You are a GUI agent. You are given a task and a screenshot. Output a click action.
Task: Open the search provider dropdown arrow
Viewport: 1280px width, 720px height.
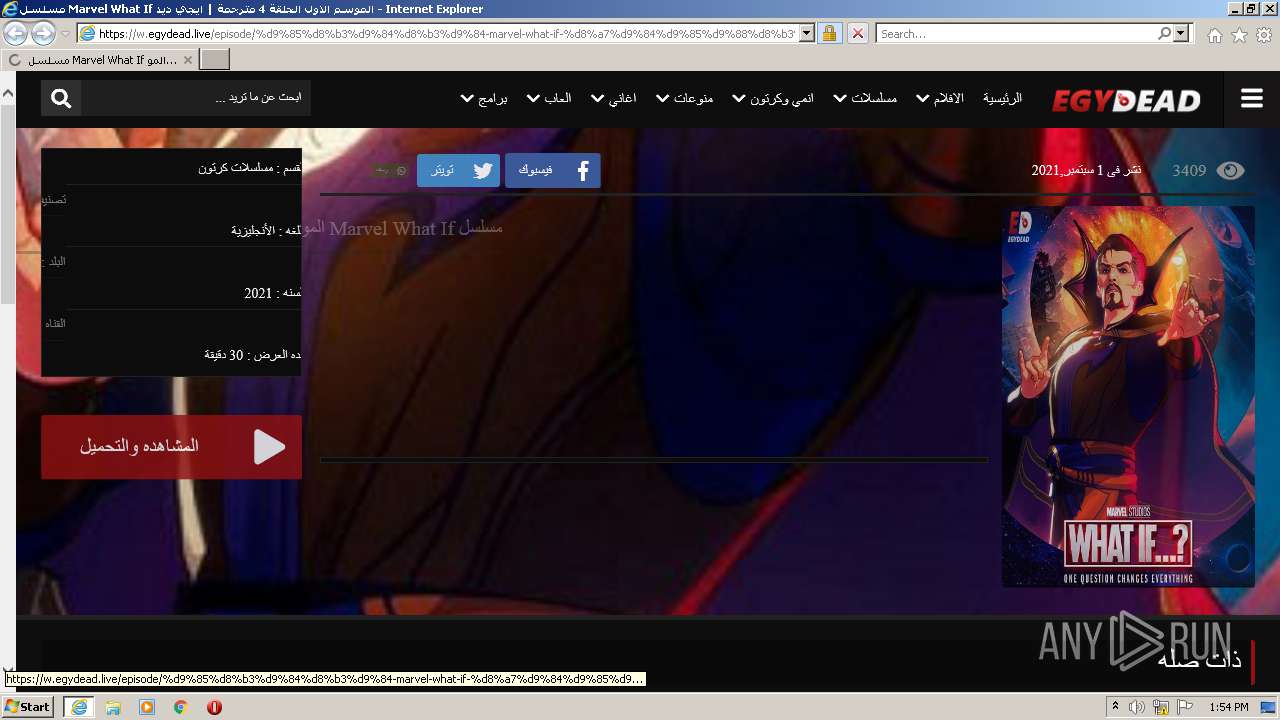pyautogui.click(x=1182, y=33)
